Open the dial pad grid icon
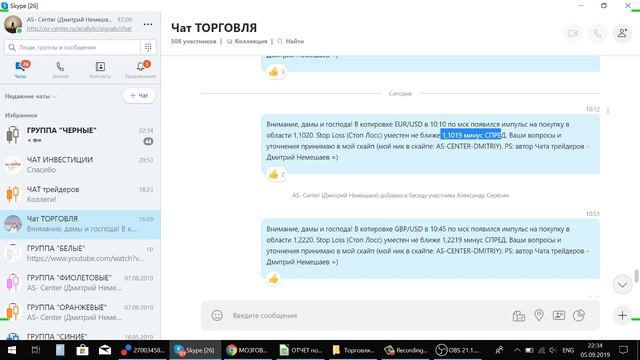 tap(148, 47)
